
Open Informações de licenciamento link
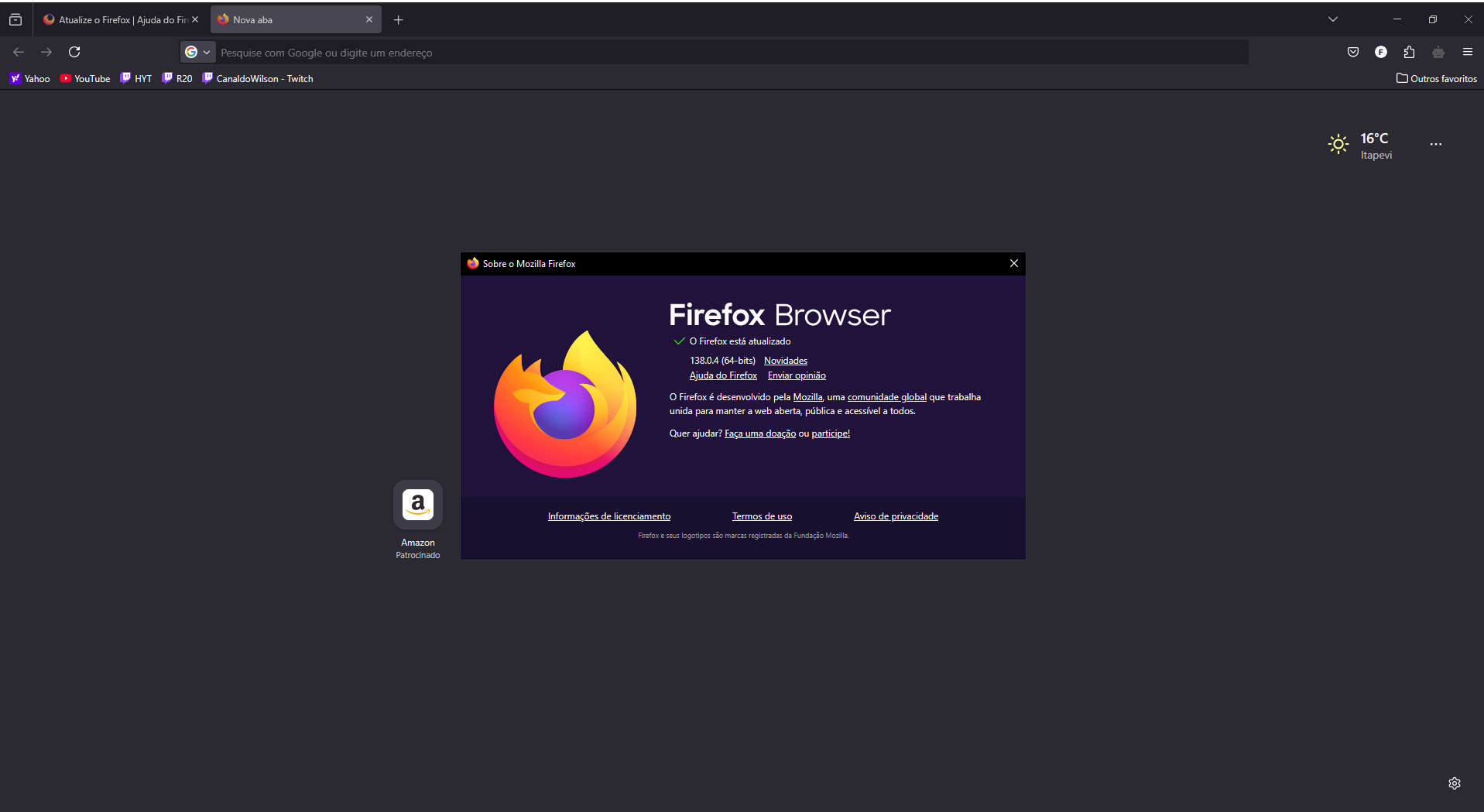[x=609, y=516]
